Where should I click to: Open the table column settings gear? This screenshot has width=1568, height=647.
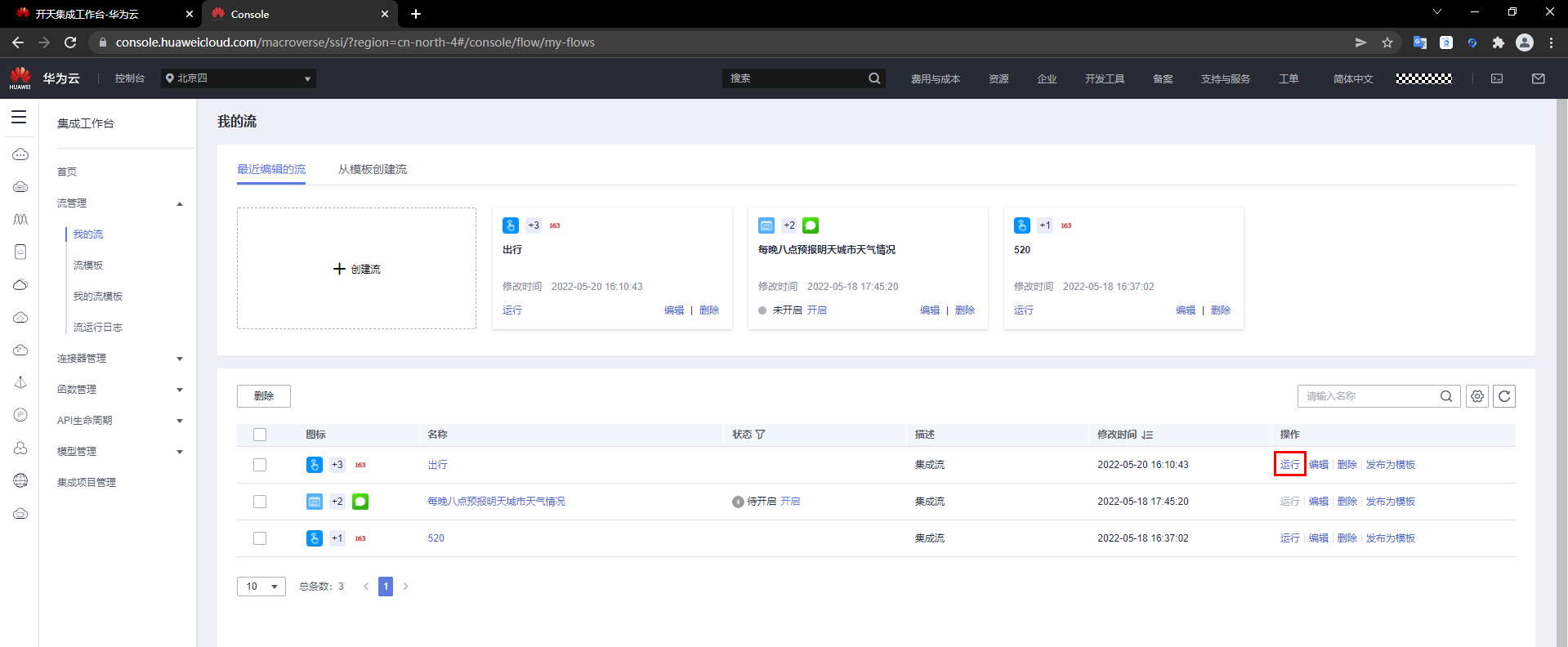tap(1477, 396)
